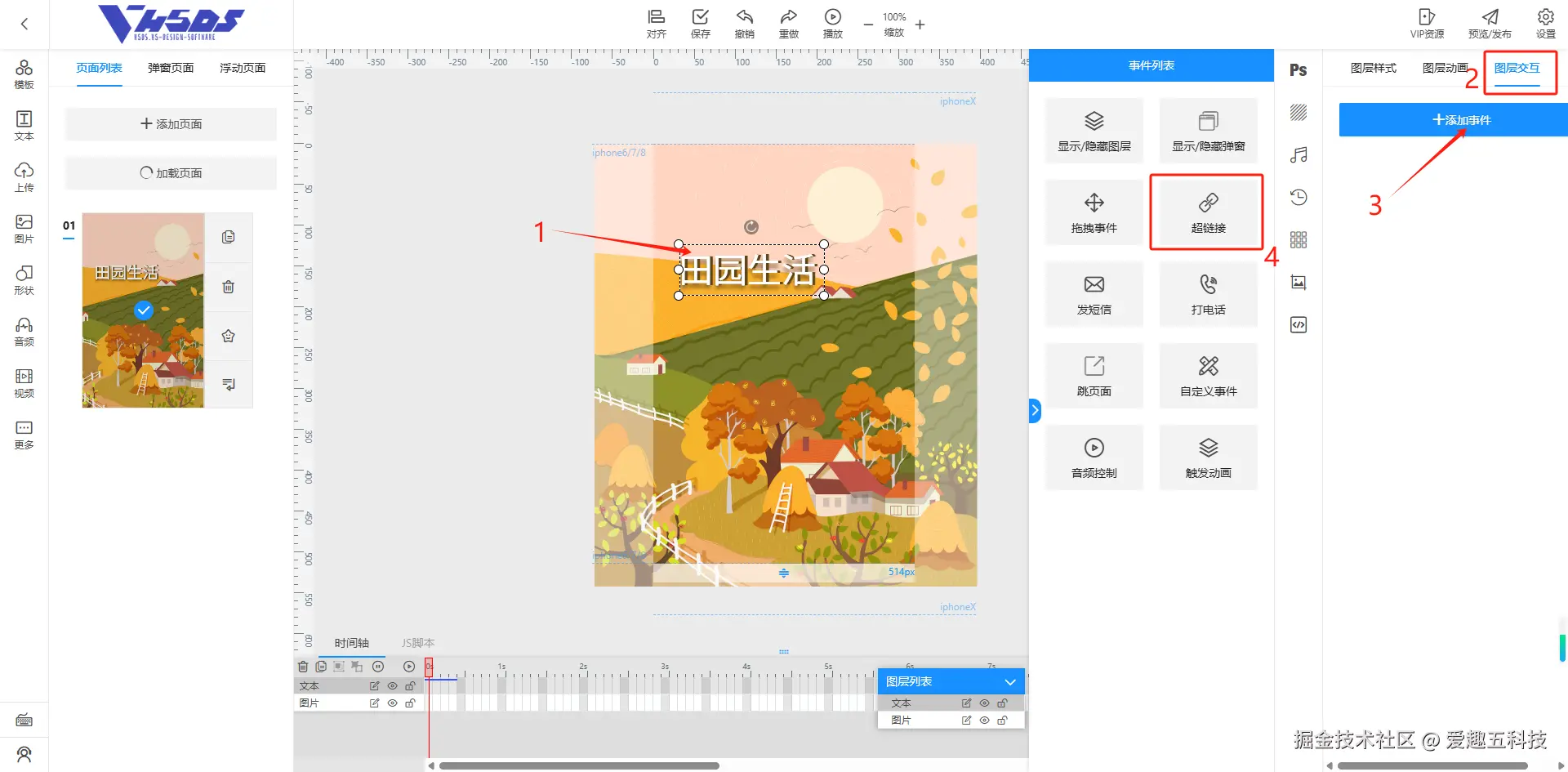The image size is (1568, 772).
Task: Toggle lock on 图片 layer in timeline
Action: [410, 703]
